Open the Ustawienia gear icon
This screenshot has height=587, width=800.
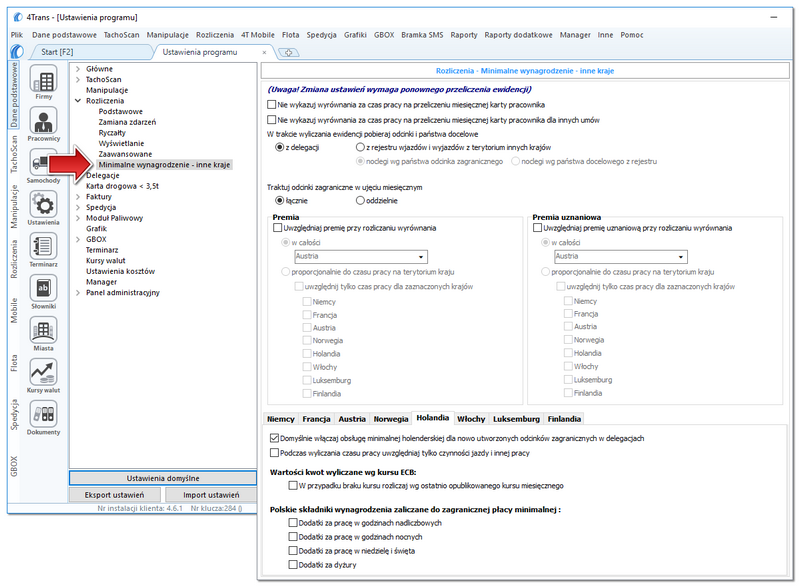pos(43,205)
